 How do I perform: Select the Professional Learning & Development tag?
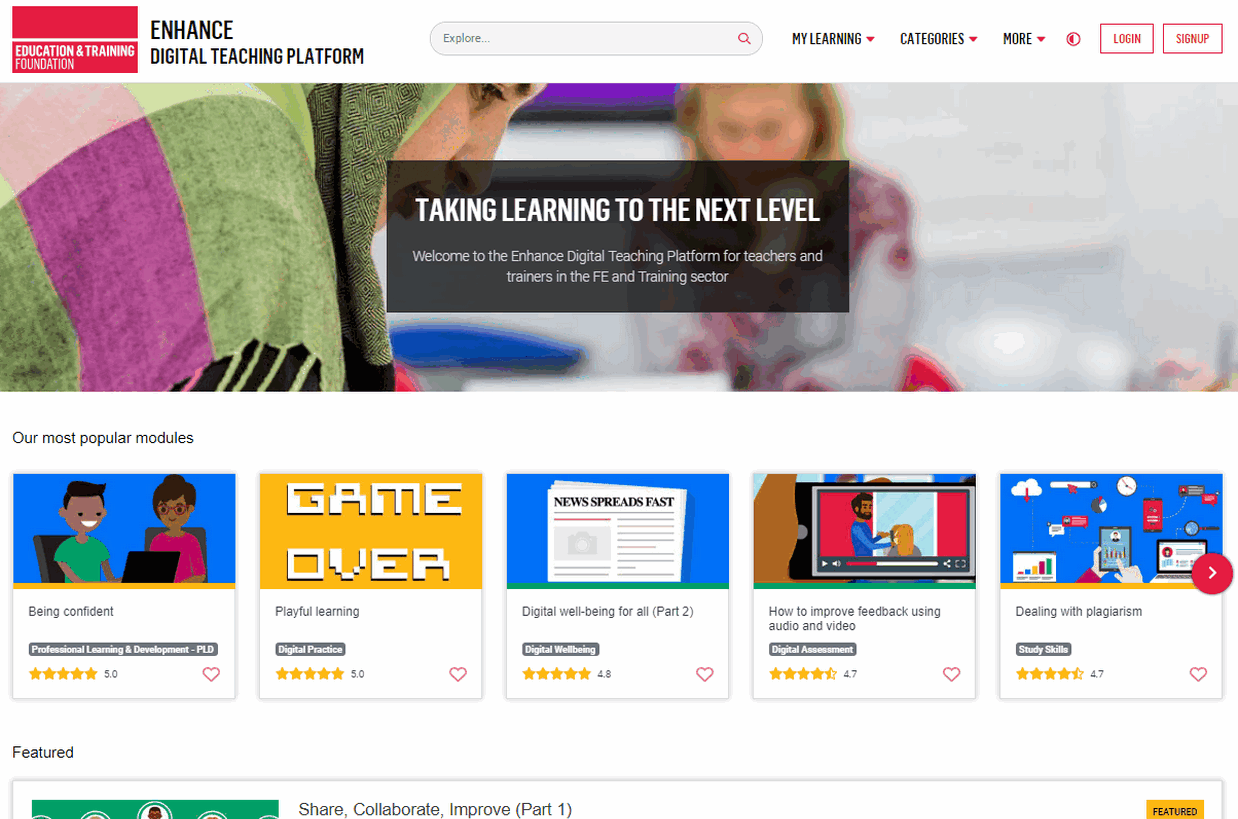[123, 649]
